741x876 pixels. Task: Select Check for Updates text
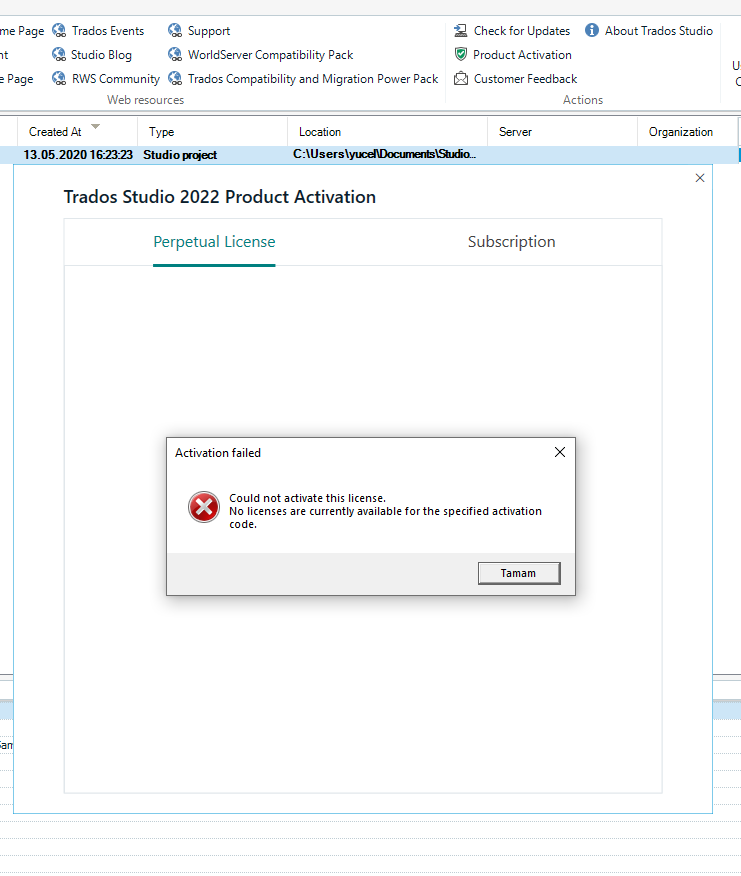point(522,31)
